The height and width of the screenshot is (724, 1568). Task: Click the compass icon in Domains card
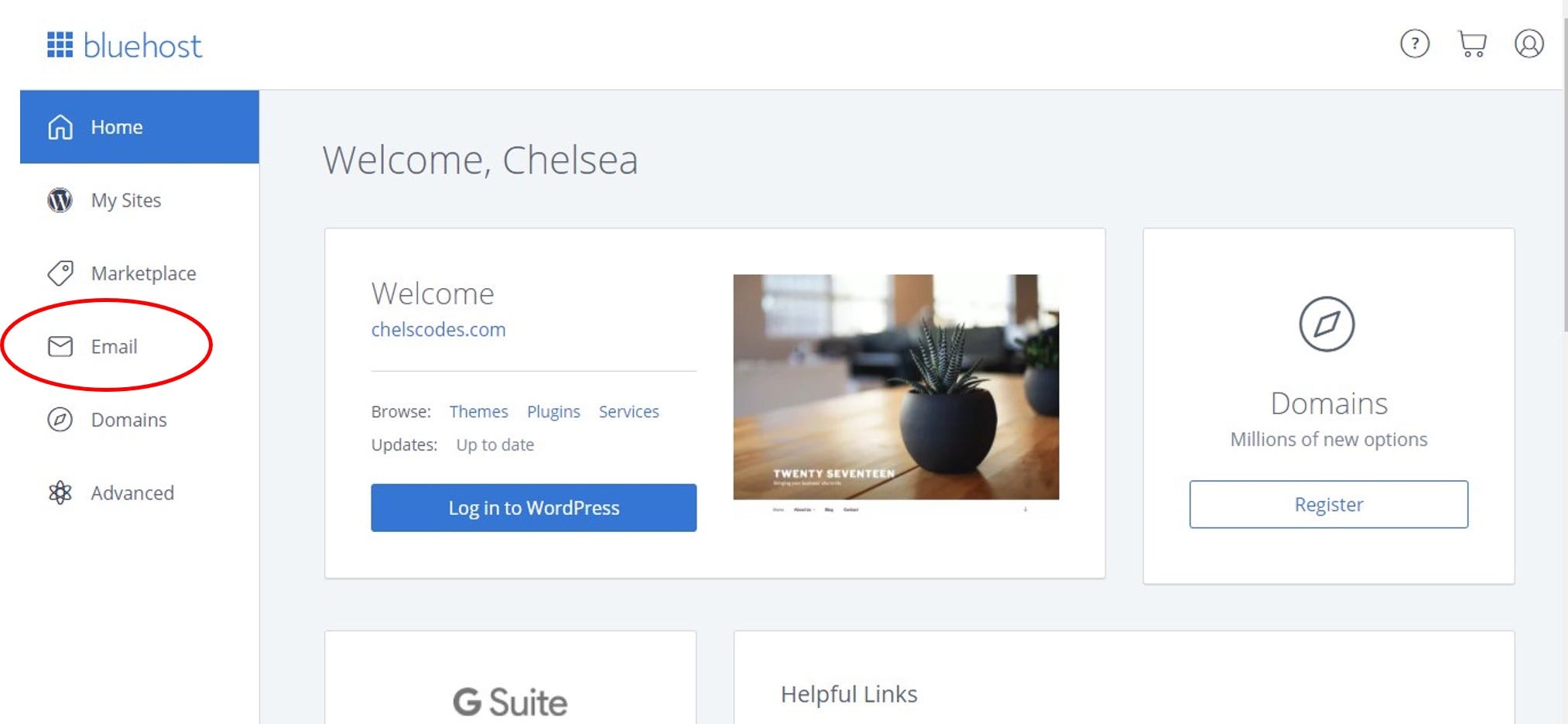[1327, 324]
